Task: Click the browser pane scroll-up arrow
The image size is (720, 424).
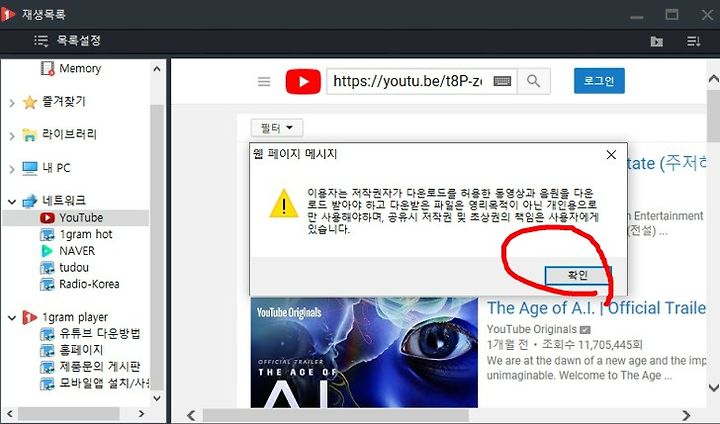Action: (714, 79)
